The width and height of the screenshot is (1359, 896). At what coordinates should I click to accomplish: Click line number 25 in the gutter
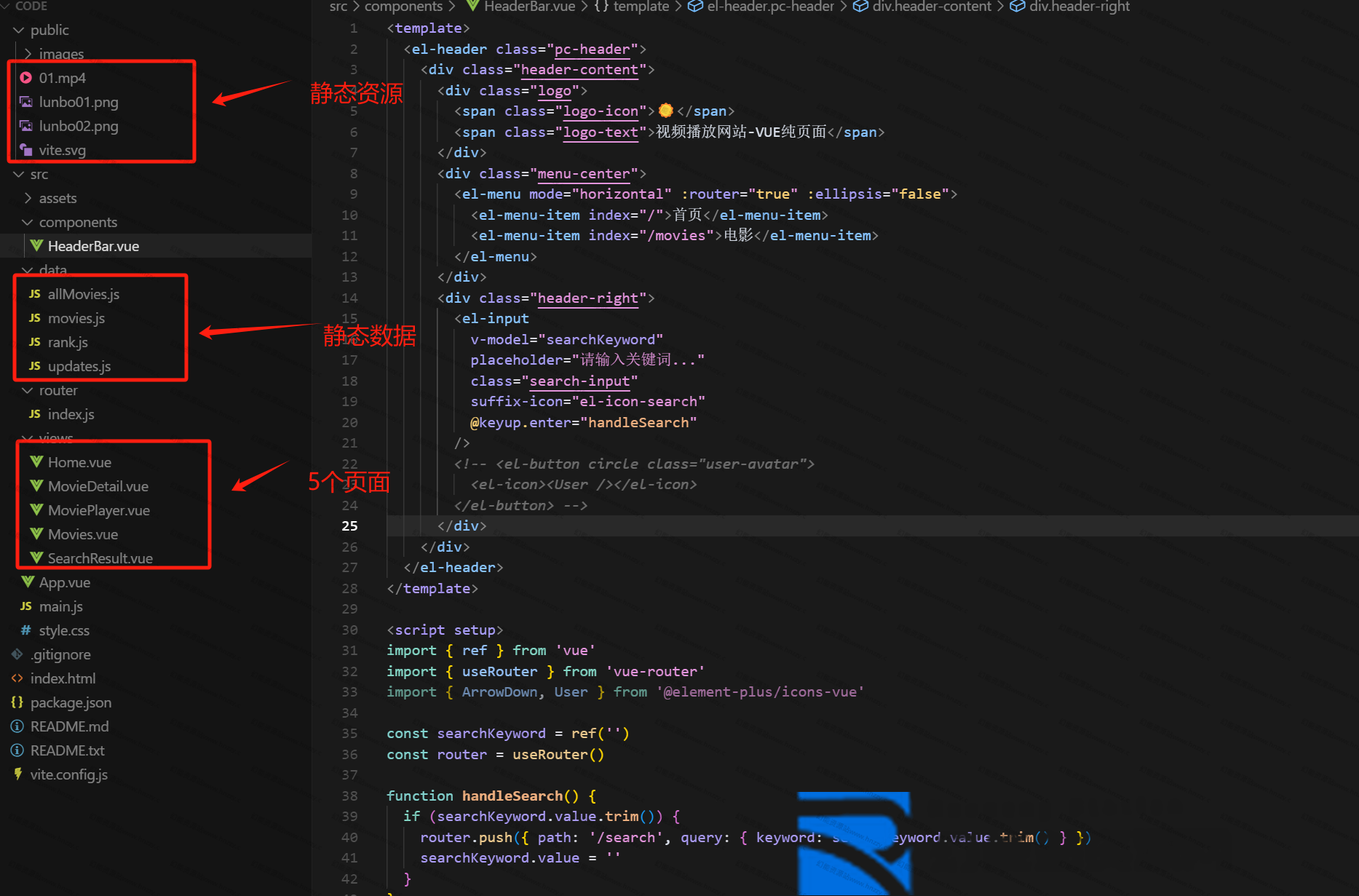tap(349, 526)
